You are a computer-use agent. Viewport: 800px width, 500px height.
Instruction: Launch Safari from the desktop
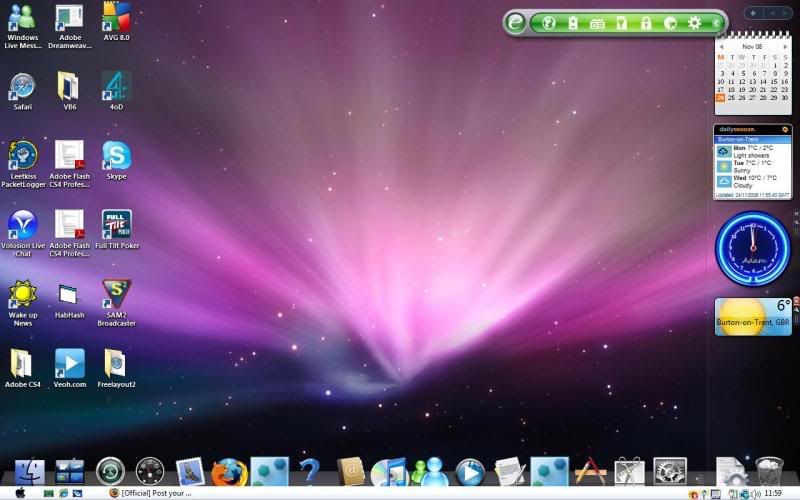click(x=22, y=87)
